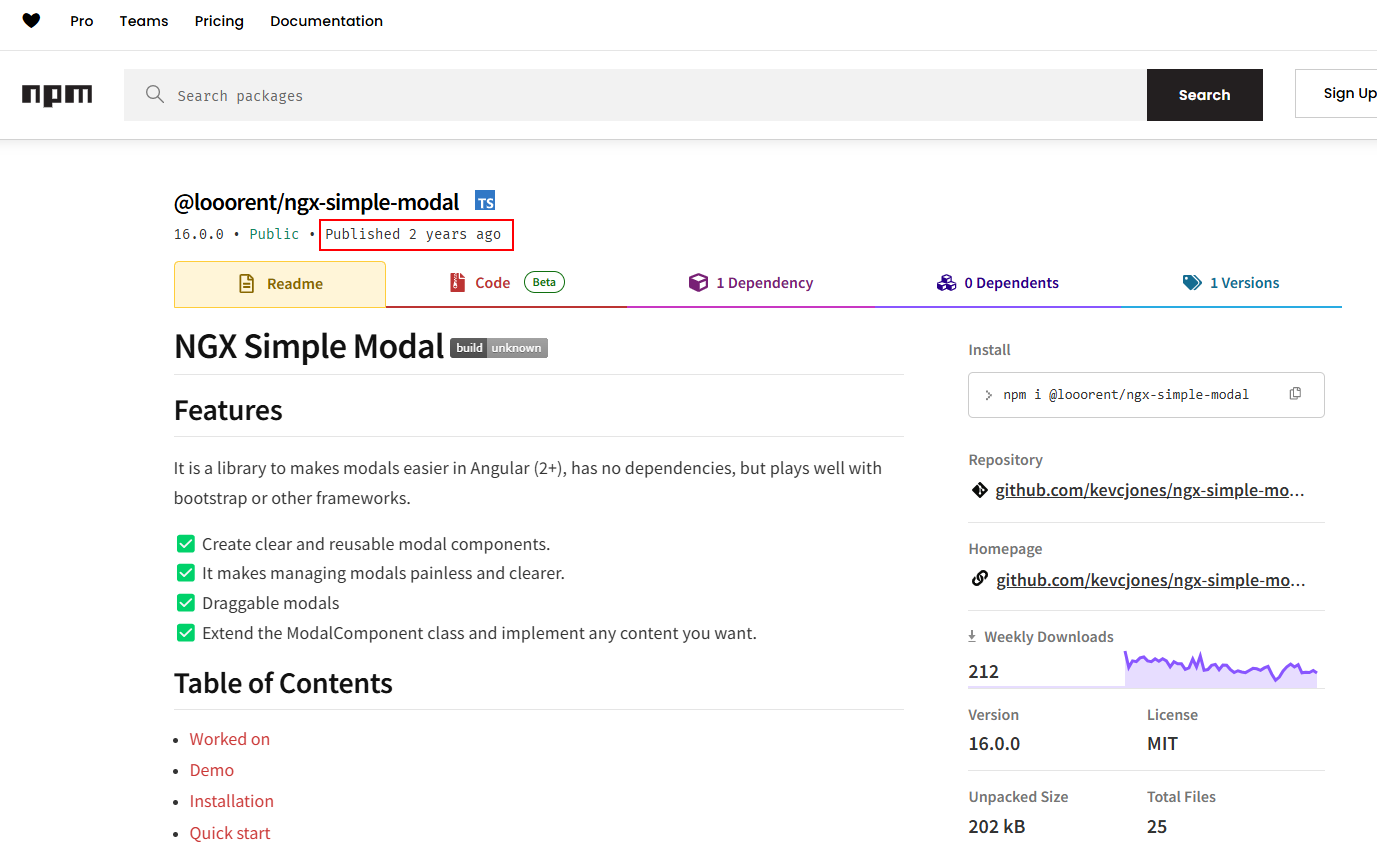Click the green check beside Draggable modals
This screenshot has height=849, width=1377.
[185, 603]
